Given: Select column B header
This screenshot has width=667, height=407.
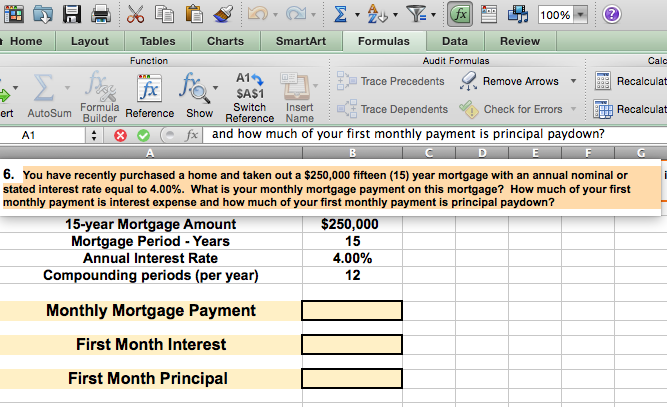Looking at the screenshot, I should [352, 153].
